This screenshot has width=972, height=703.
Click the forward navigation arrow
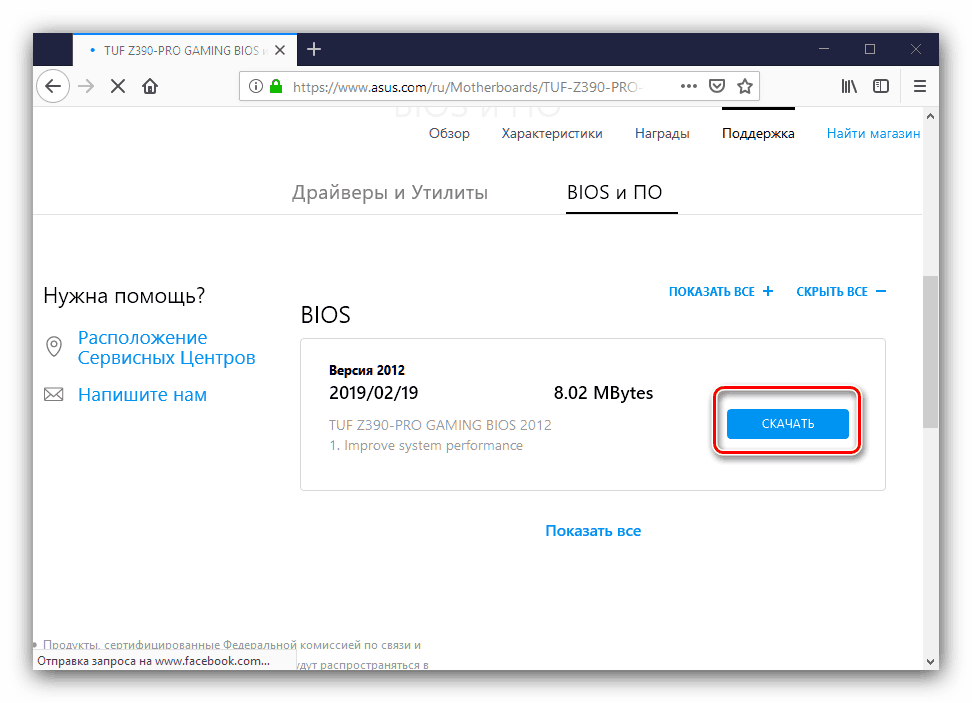coord(86,86)
